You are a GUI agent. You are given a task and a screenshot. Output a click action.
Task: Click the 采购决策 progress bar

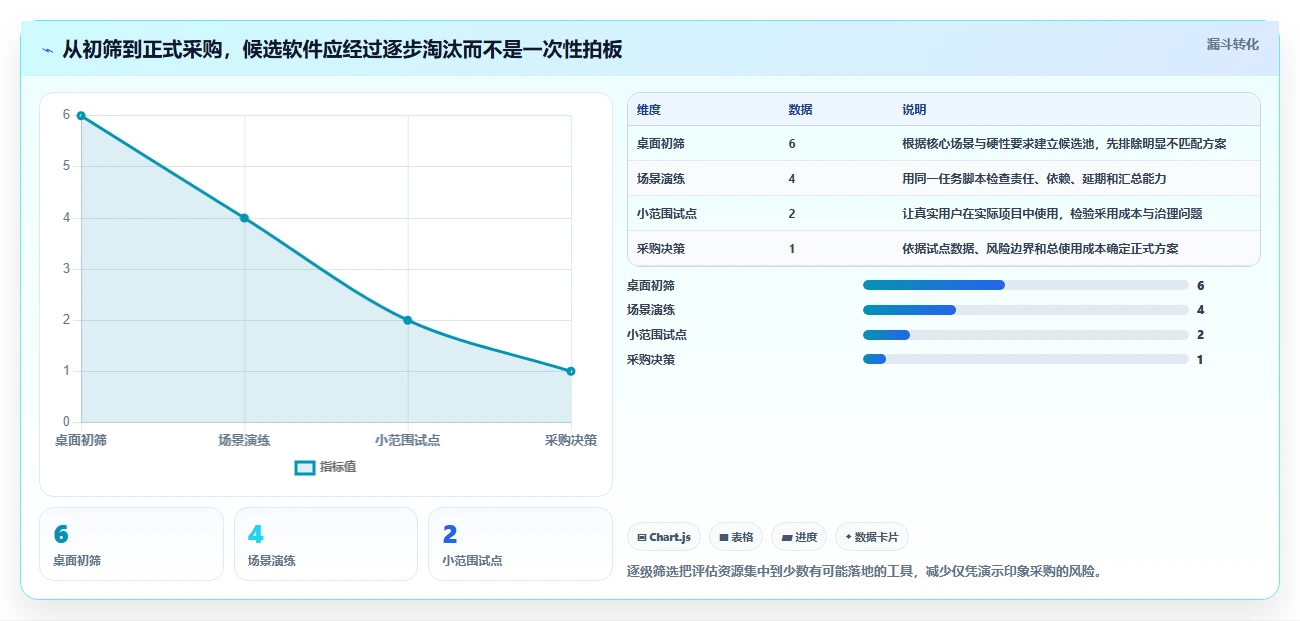pos(1026,359)
